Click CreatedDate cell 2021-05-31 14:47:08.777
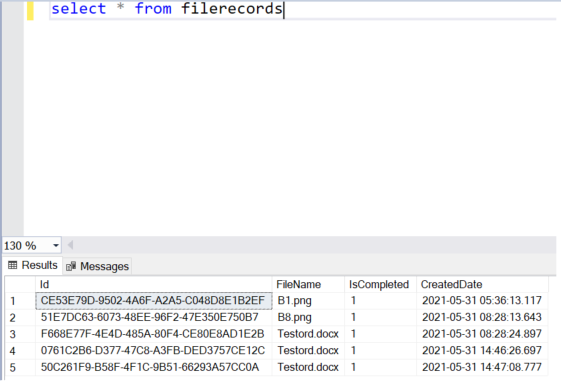This screenshot has width=561, height=381. (x=482, y=367)
